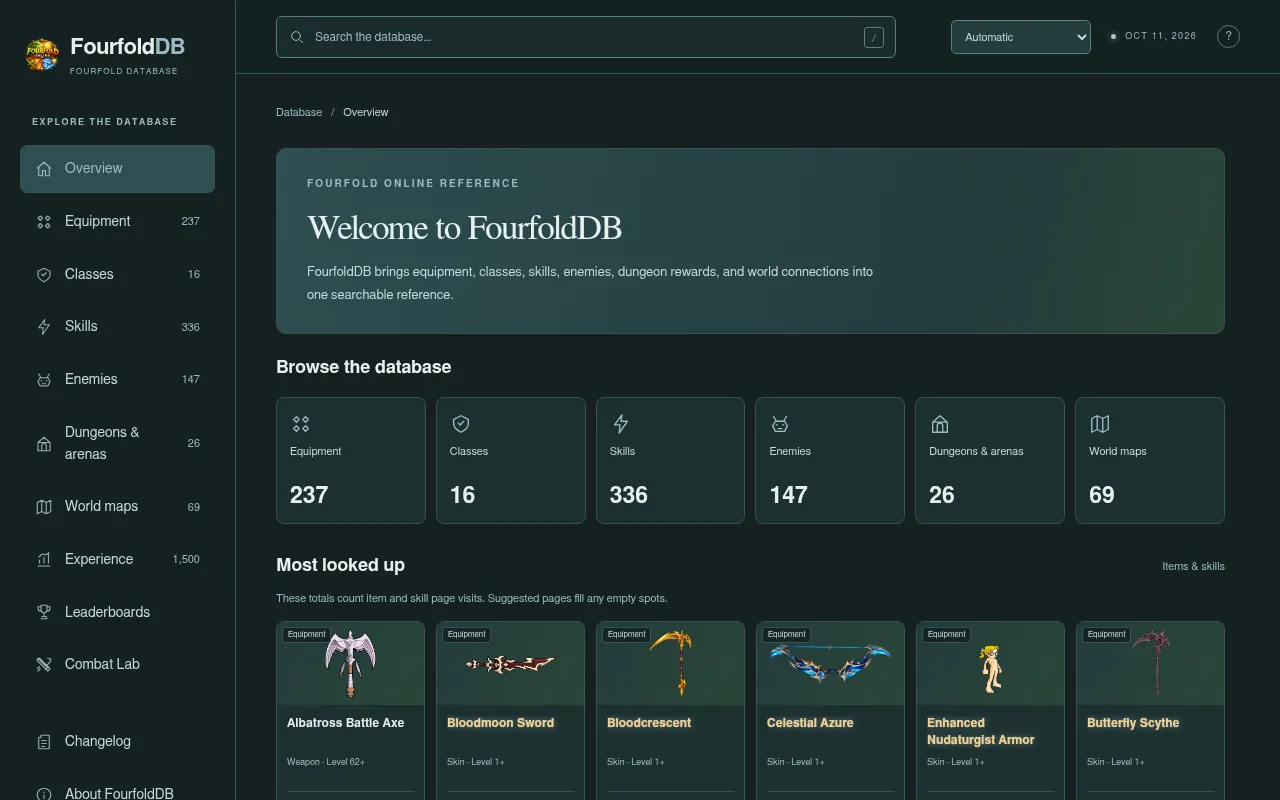This screenshot has height=800, width=1280.
Task: Click the Experience chart icon in sidebar
Action: [44, 560]
